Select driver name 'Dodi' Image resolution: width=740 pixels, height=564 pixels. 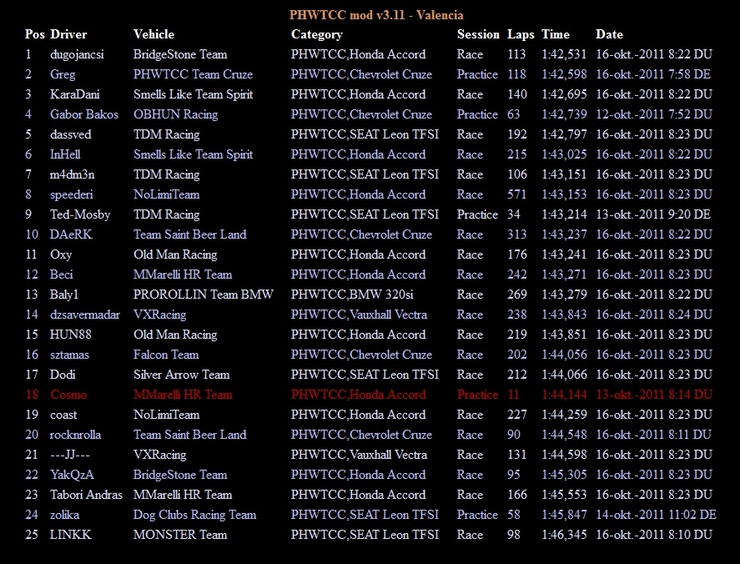click(x=63, y=375)
